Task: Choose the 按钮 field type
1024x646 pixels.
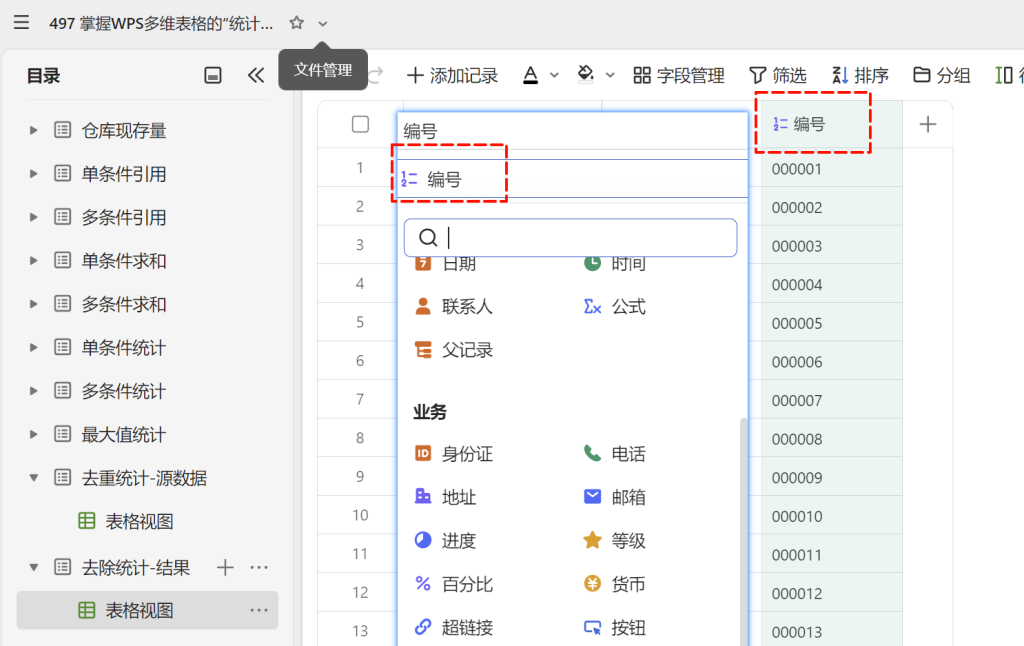Action: point(615,628)
